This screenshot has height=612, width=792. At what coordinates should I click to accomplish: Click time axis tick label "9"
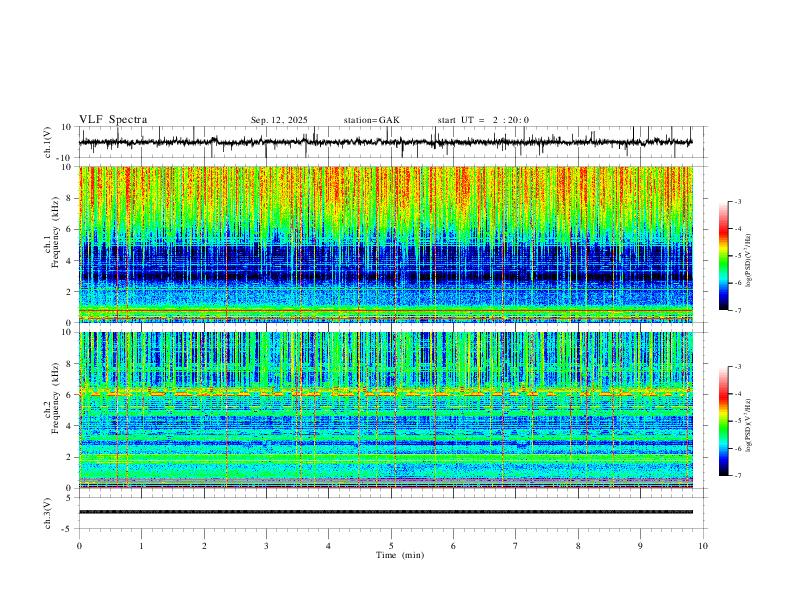coord(640,546)
